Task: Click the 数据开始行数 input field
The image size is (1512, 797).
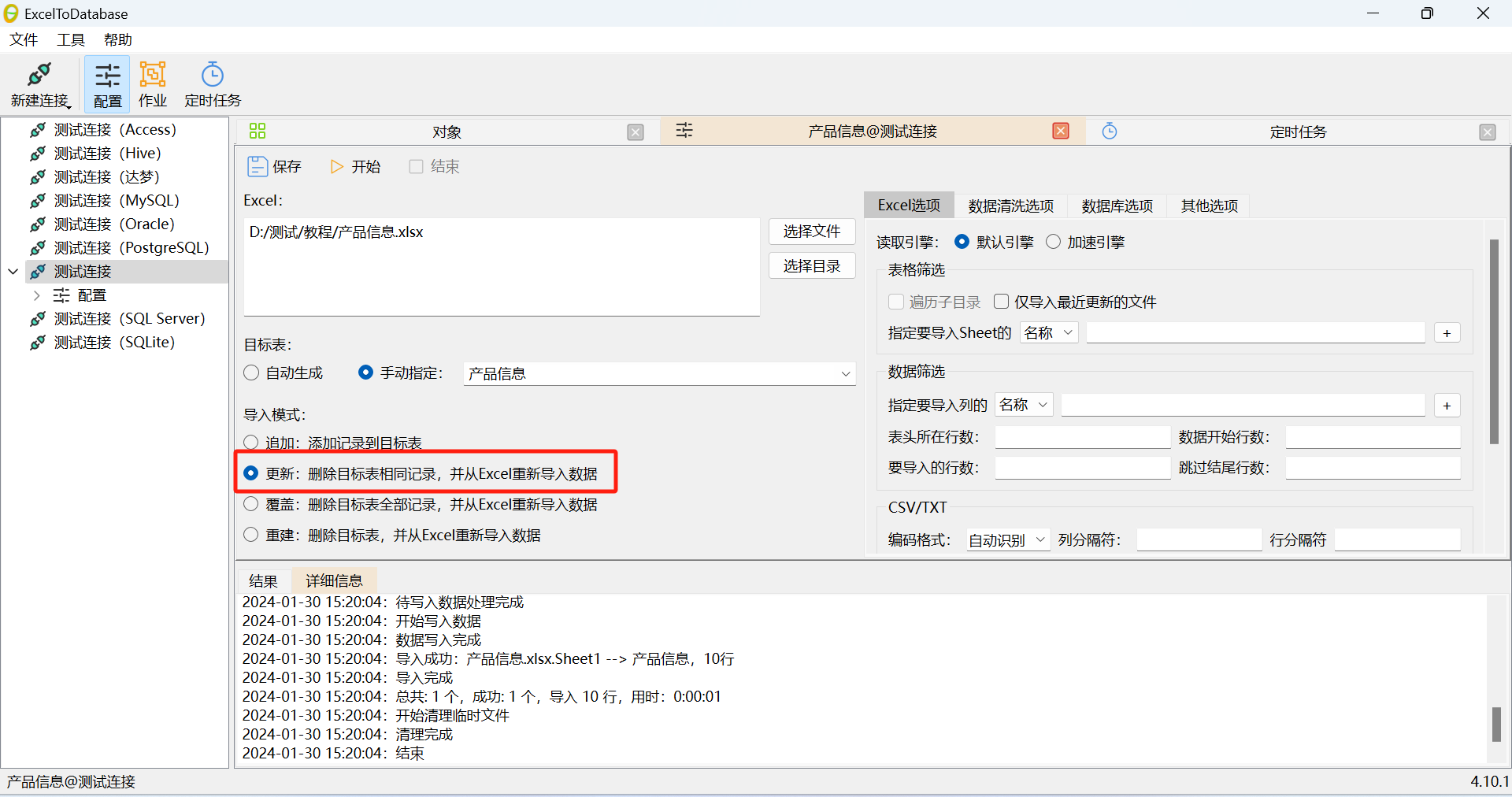Action: pos(1373,437)
